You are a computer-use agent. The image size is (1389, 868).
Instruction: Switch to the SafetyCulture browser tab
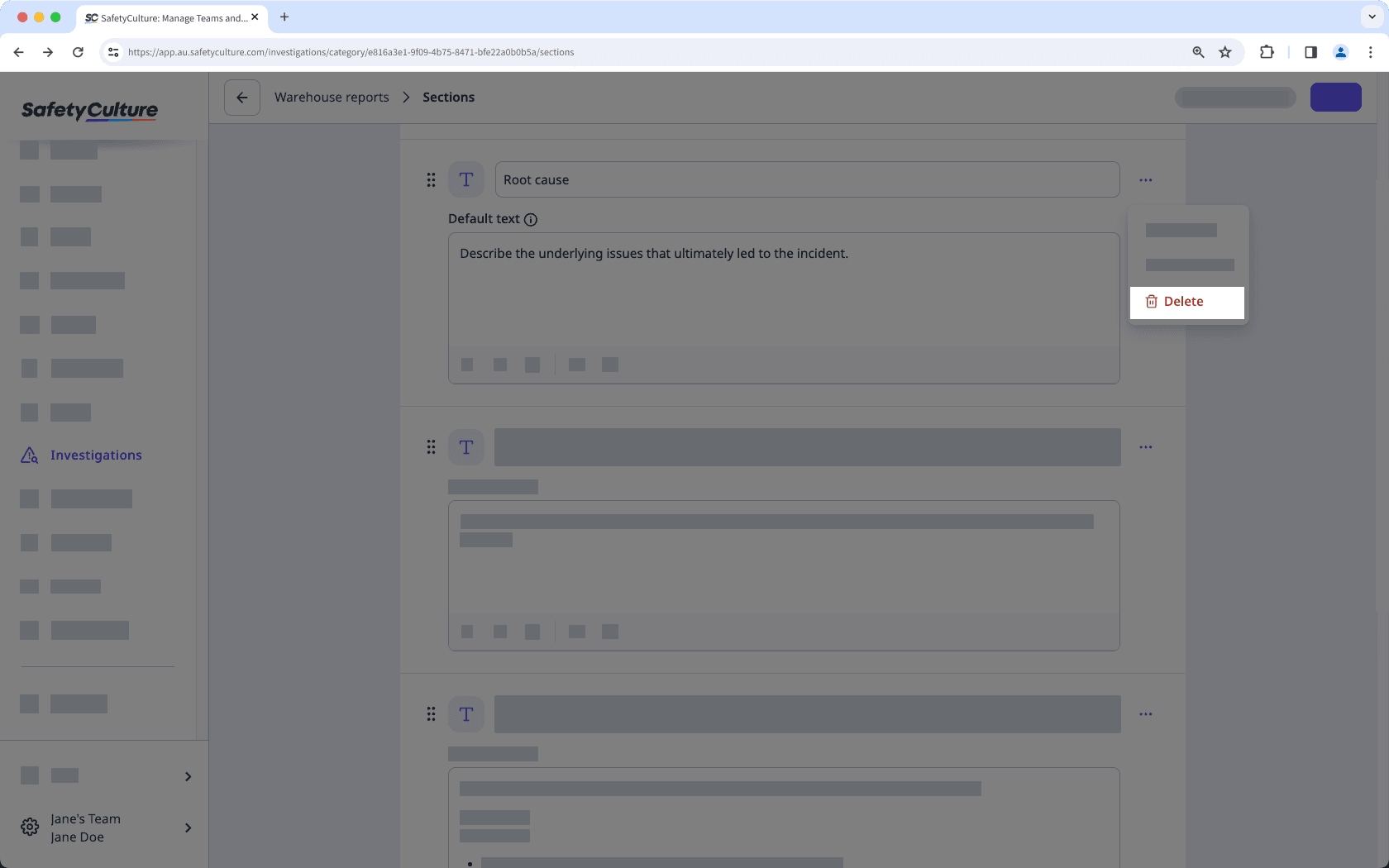click(x=165, y=17)
